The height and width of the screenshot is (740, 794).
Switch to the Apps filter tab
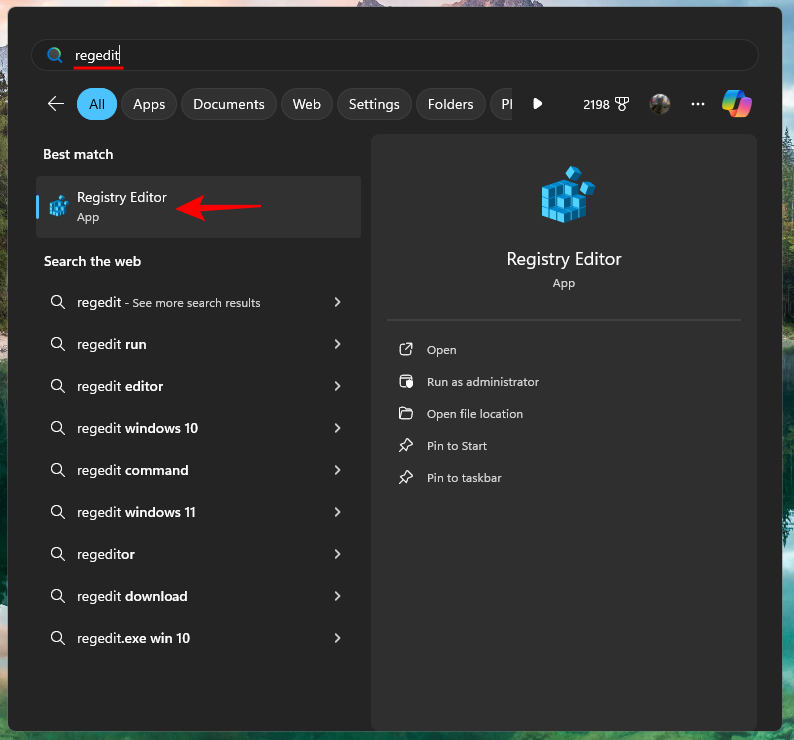(x=149, y=104)
